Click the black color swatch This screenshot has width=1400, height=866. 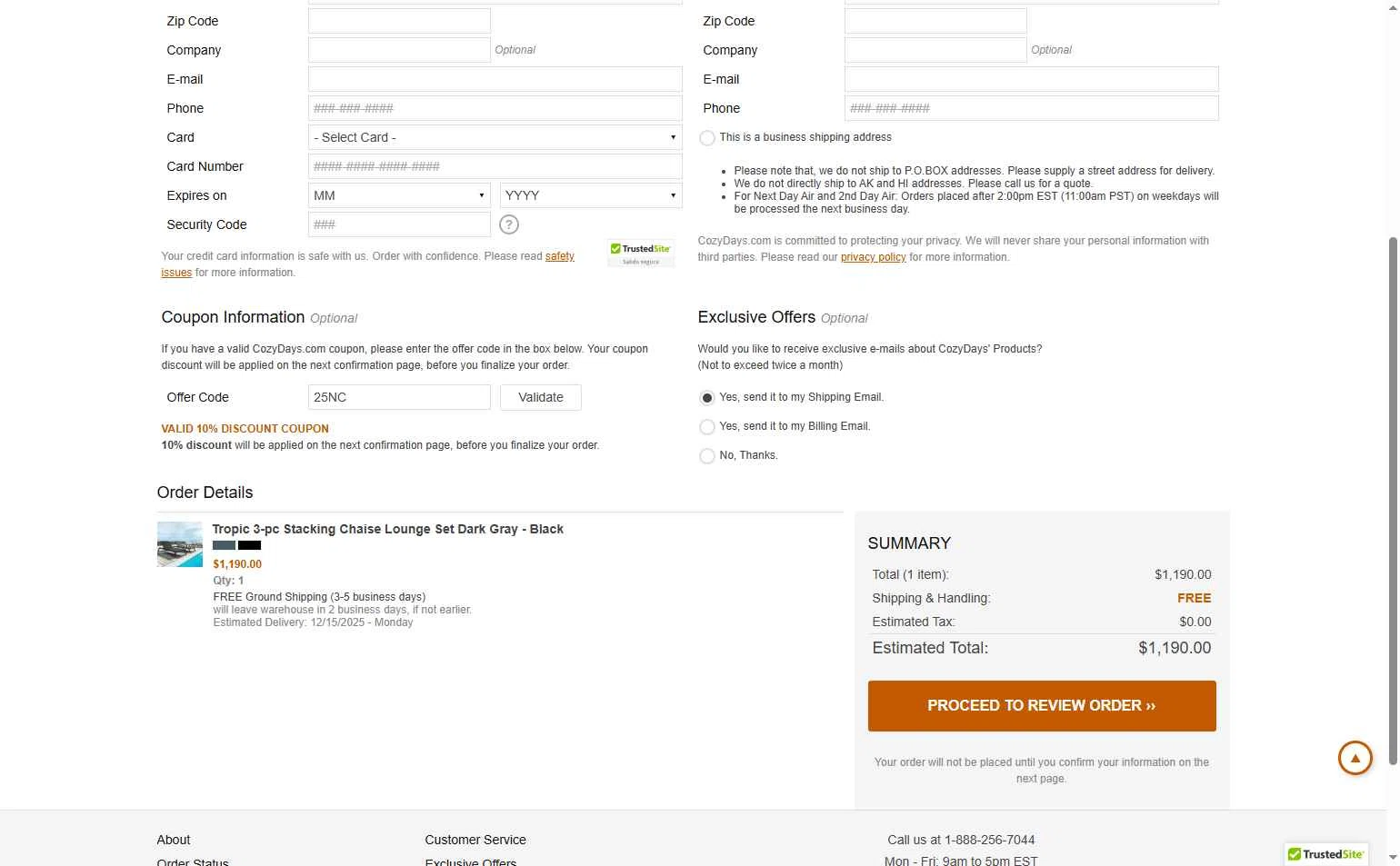click(249, 545)
